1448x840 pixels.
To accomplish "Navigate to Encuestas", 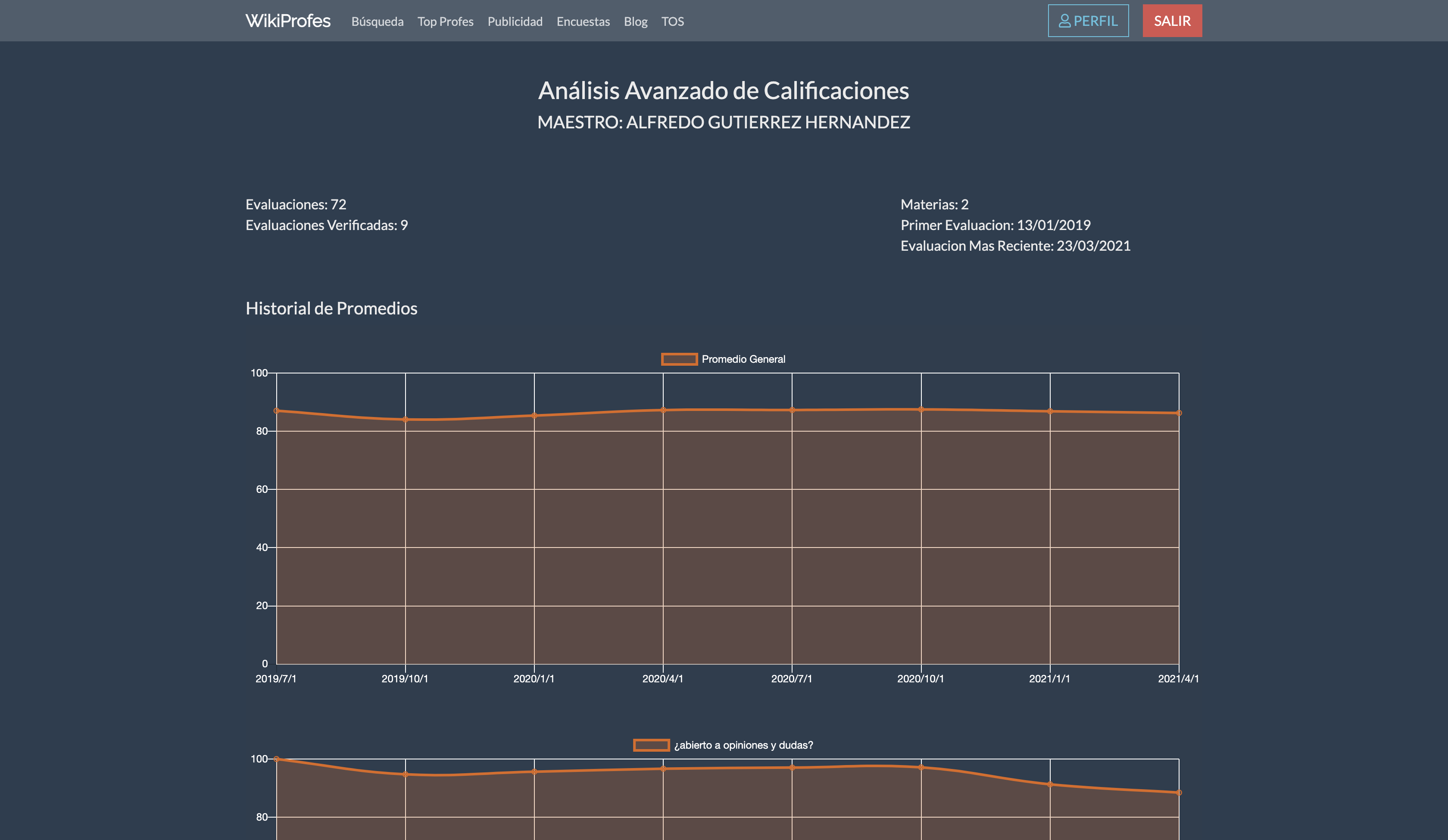I will coord(583,21).
